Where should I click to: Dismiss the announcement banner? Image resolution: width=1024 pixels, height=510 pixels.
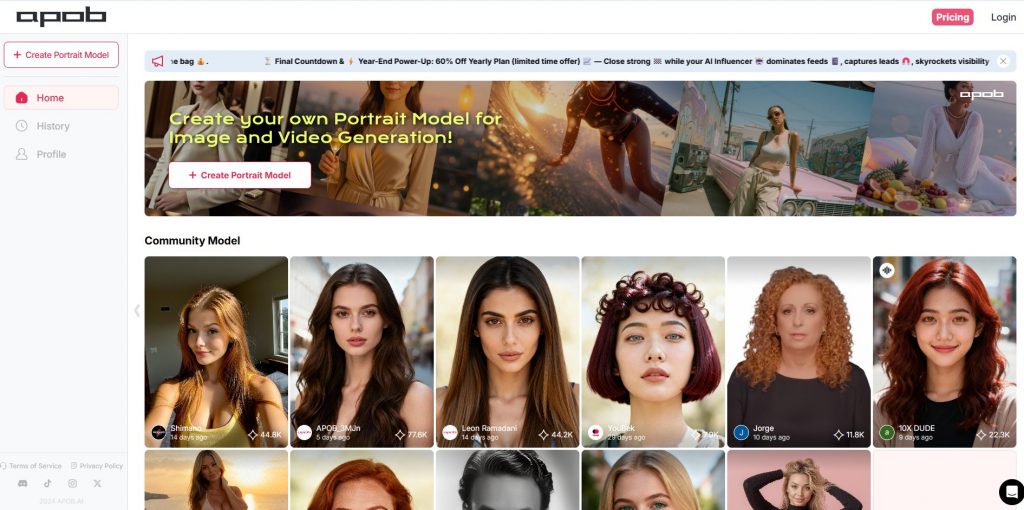(1003, 61)
